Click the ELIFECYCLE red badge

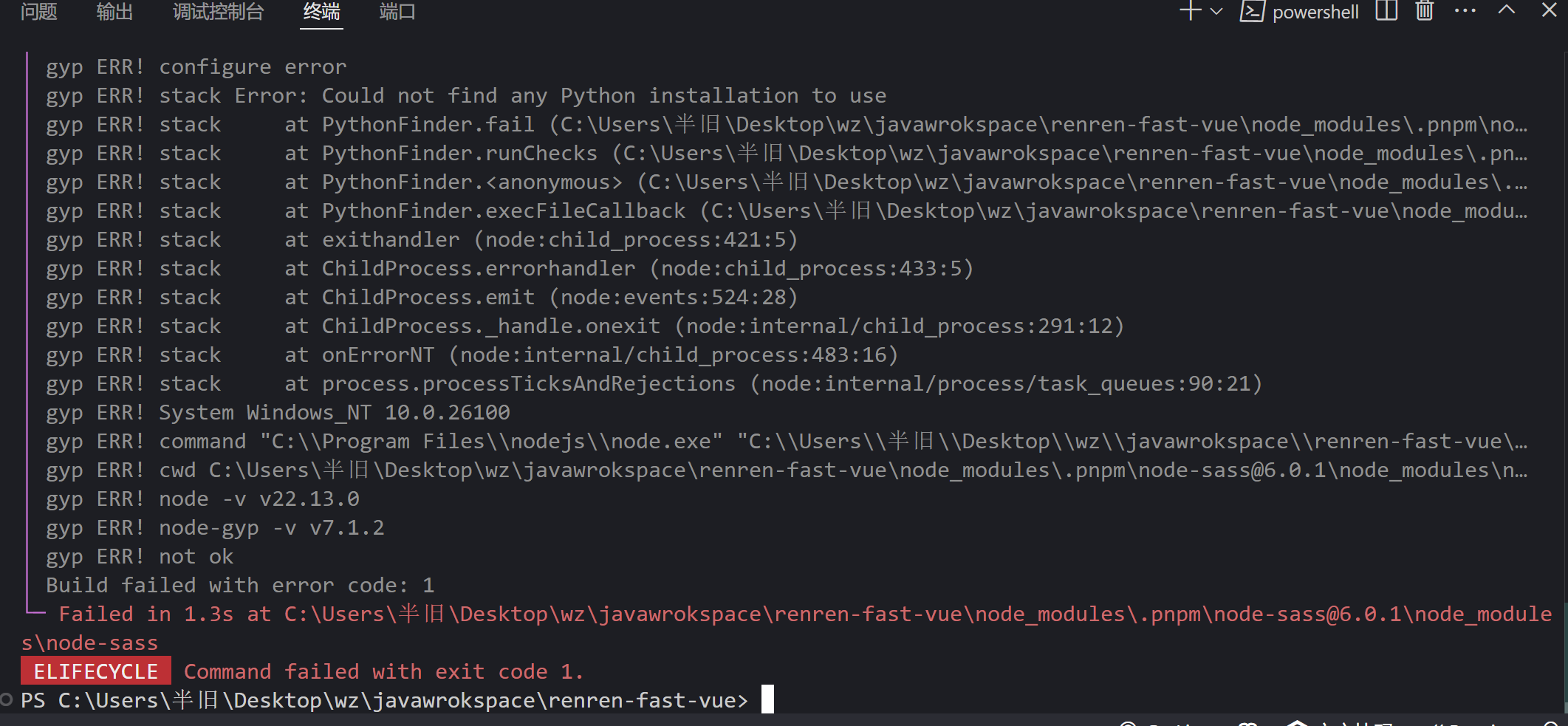[96, 671]
